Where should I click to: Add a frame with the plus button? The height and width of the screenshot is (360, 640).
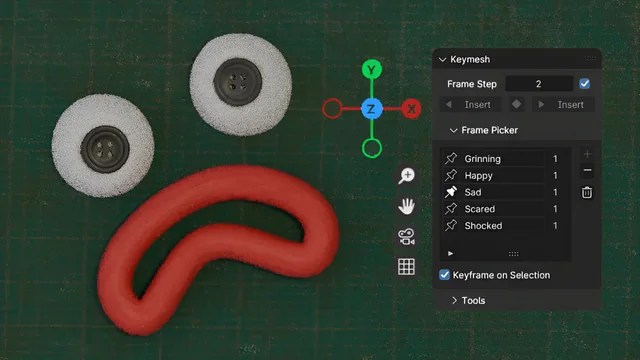click(587, 154)
